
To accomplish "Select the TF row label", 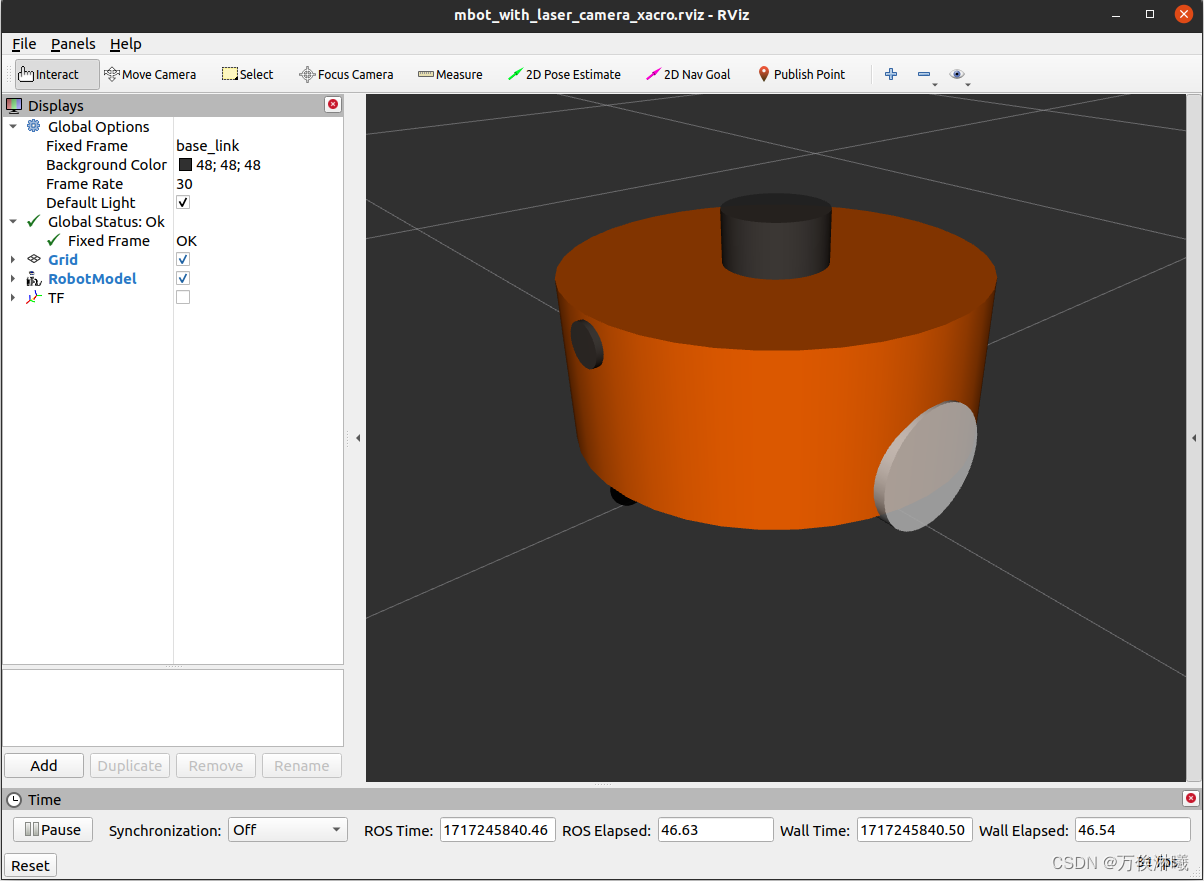I will (56, 298).
